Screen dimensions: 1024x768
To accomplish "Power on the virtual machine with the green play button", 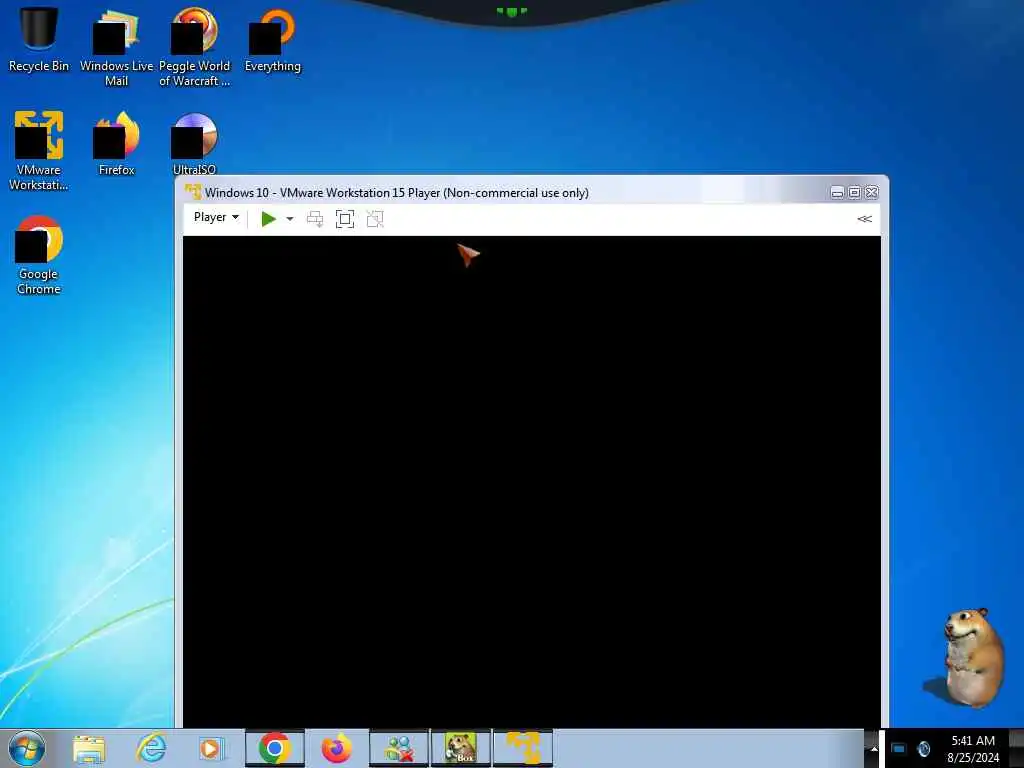I will tap(268, 219).
